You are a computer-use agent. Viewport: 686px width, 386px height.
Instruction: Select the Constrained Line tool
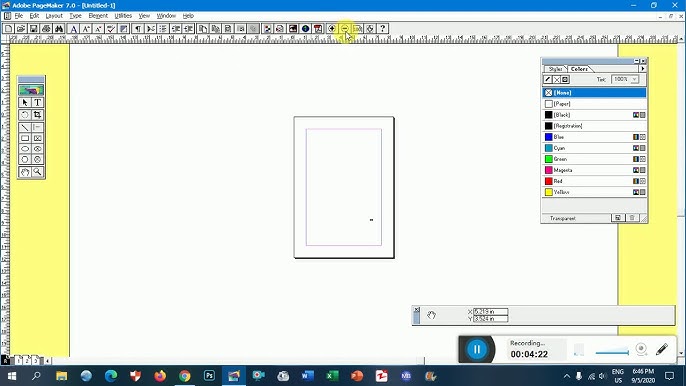(x=38, y=127)
